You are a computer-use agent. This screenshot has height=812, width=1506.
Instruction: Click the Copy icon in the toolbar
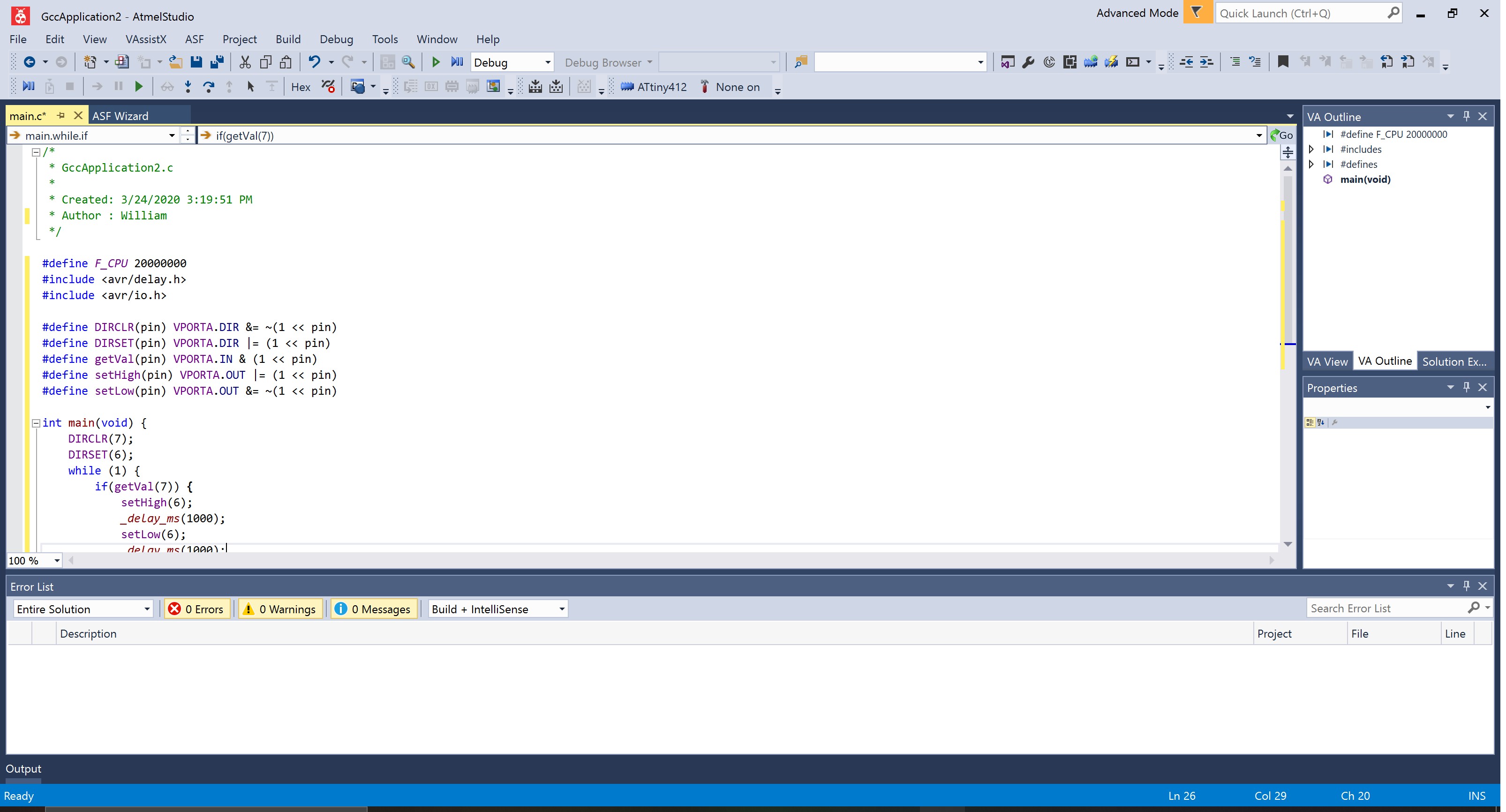pyautogui.click(x=265, y=61)
